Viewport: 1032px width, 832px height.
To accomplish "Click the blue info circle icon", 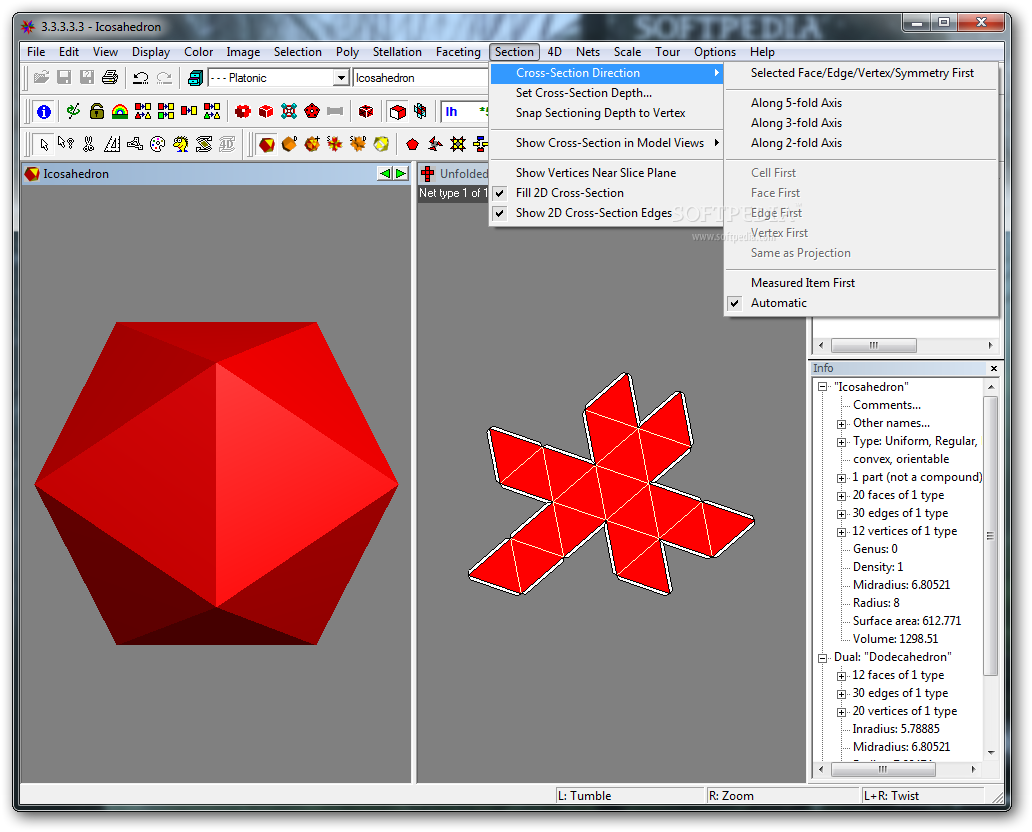I will pyautogui.click(x=43, y=111).
